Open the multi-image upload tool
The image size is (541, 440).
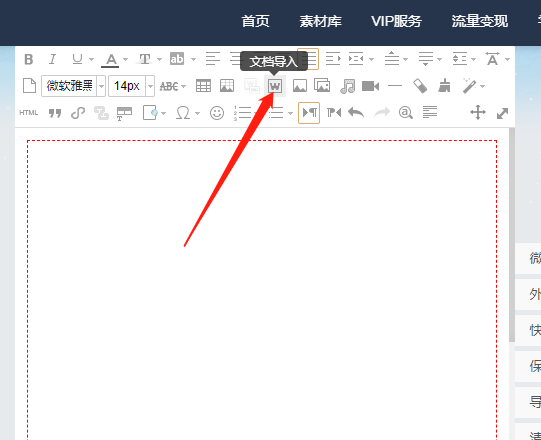coord(322,85)
